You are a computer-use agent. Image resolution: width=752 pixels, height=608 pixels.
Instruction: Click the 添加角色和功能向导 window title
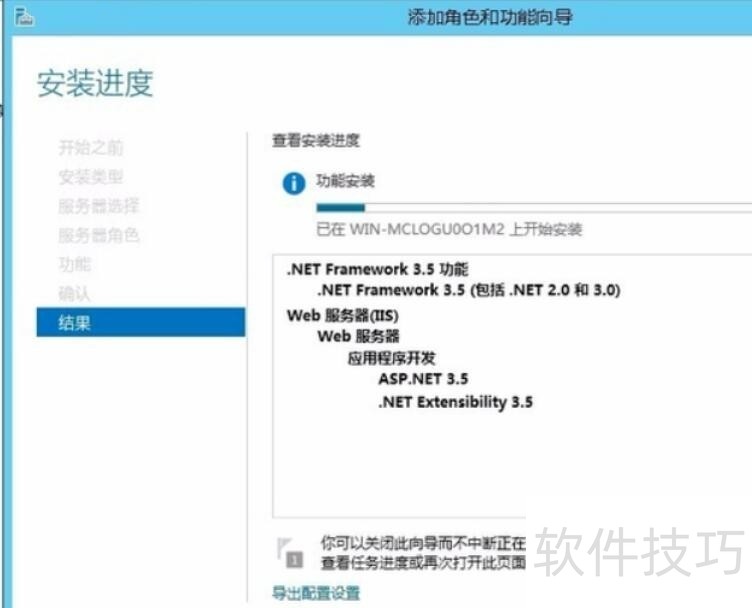[490, 17]
